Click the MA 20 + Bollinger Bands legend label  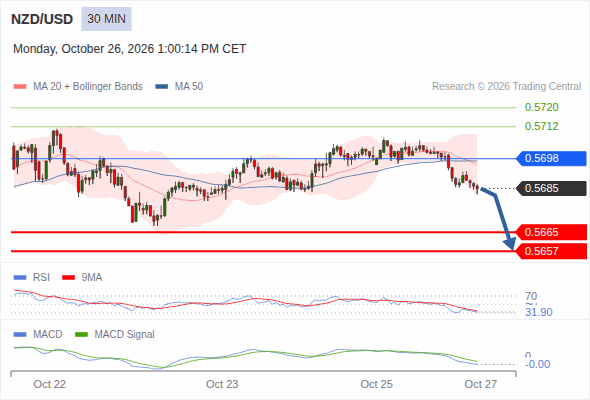tap(88, 87)
